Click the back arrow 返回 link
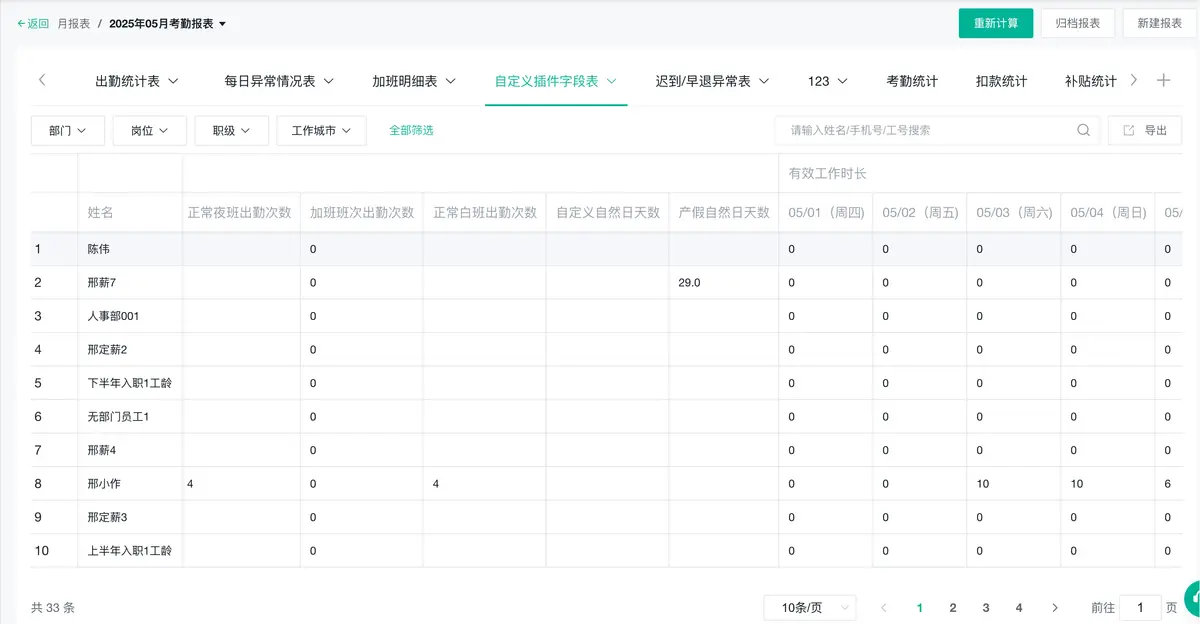1200x624 pixels. (x=33, y=23)
